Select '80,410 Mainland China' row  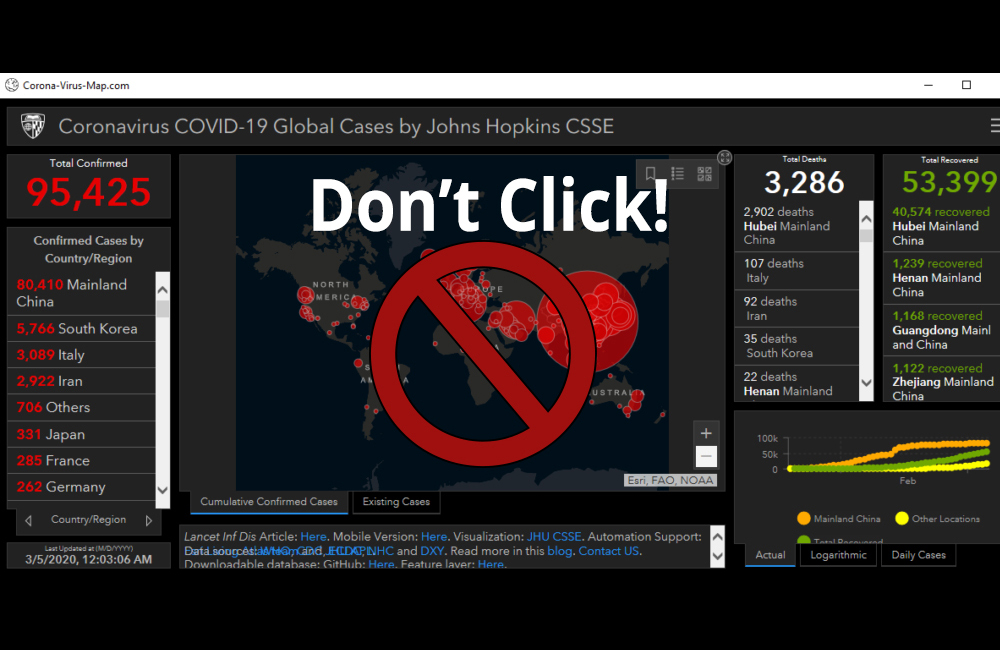tap(81, 293)
